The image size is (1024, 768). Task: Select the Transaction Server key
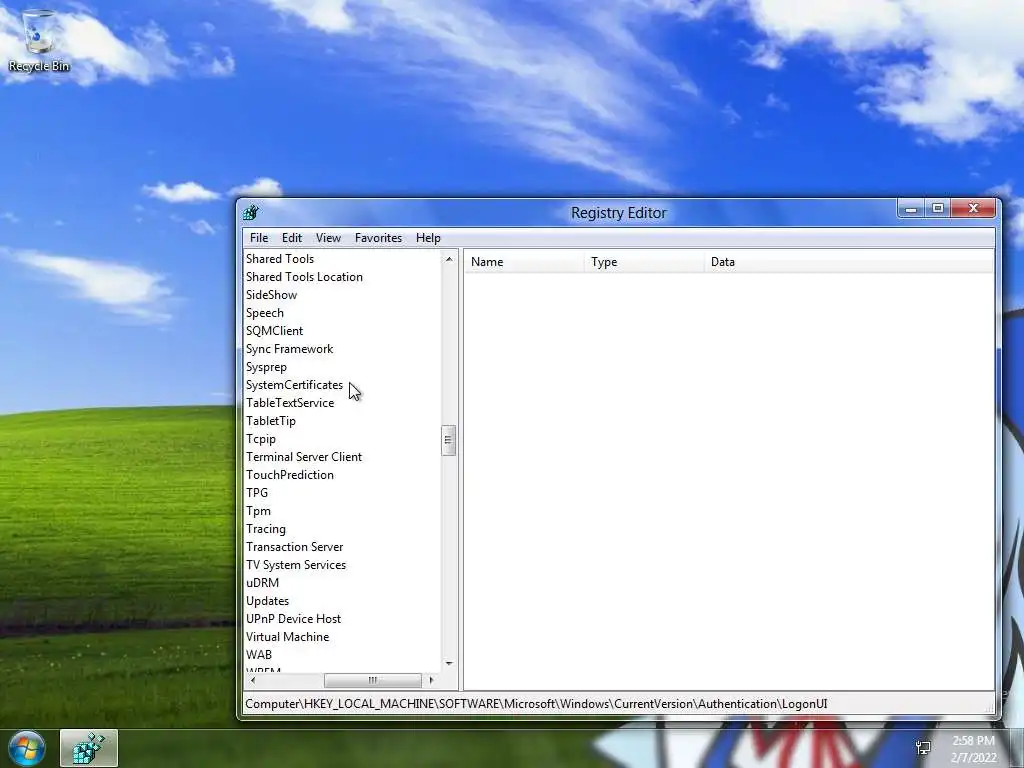[295, 547]
